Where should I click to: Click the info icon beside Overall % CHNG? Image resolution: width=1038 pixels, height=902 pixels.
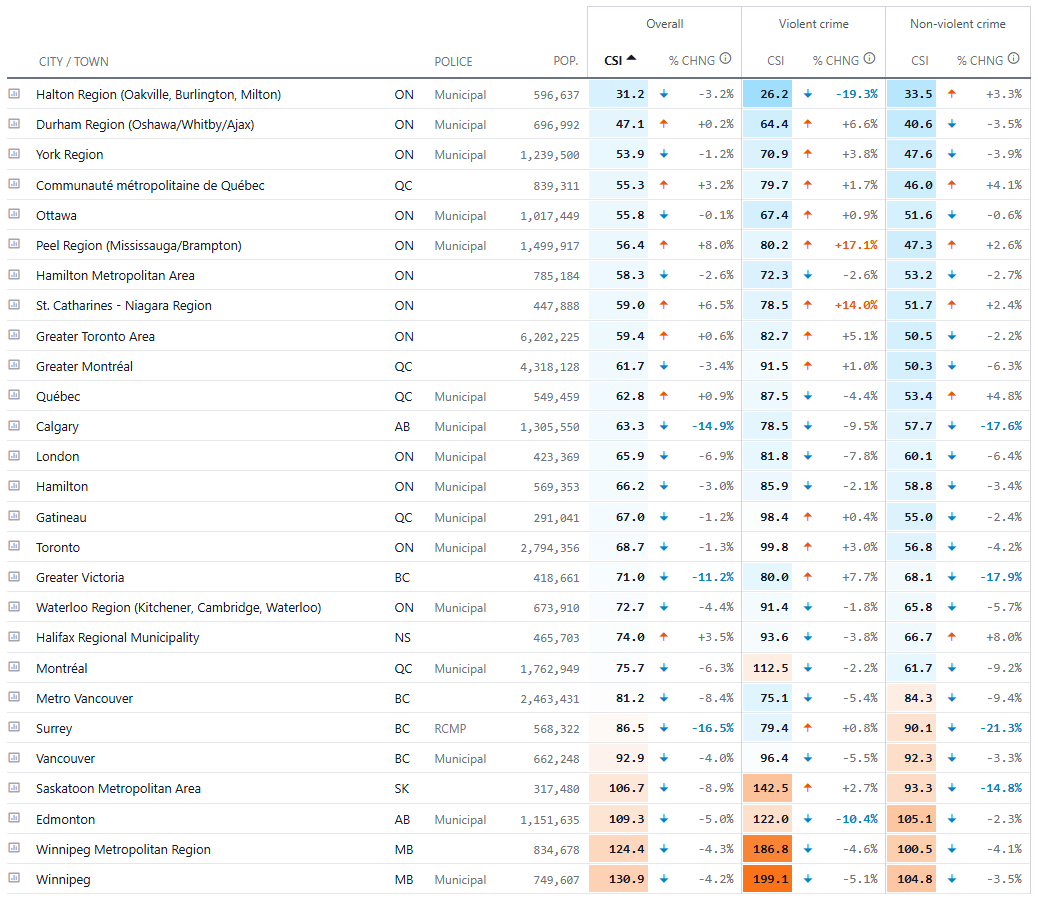(x=726, y=58)
